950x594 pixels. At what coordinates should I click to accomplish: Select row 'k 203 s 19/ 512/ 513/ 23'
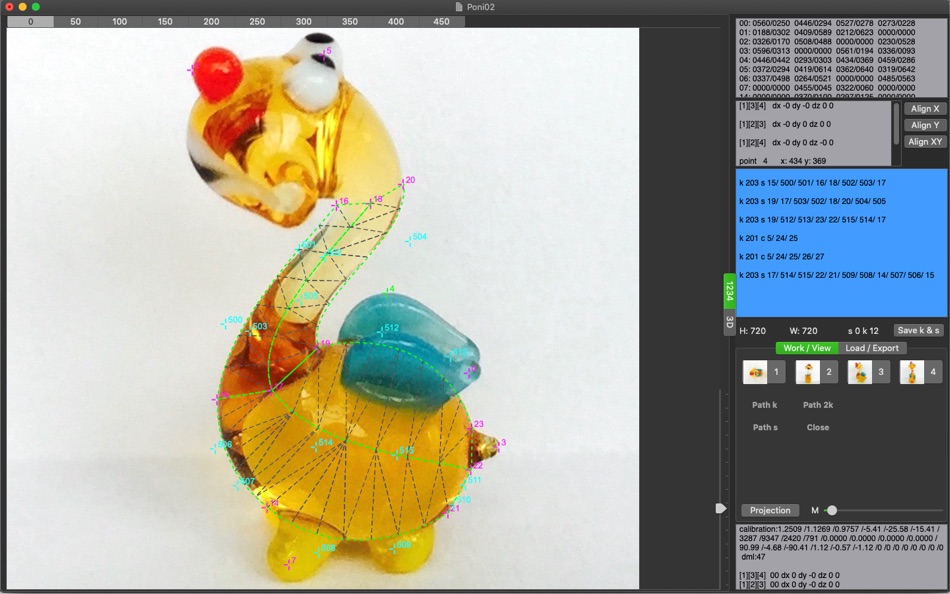coord(812,219)
